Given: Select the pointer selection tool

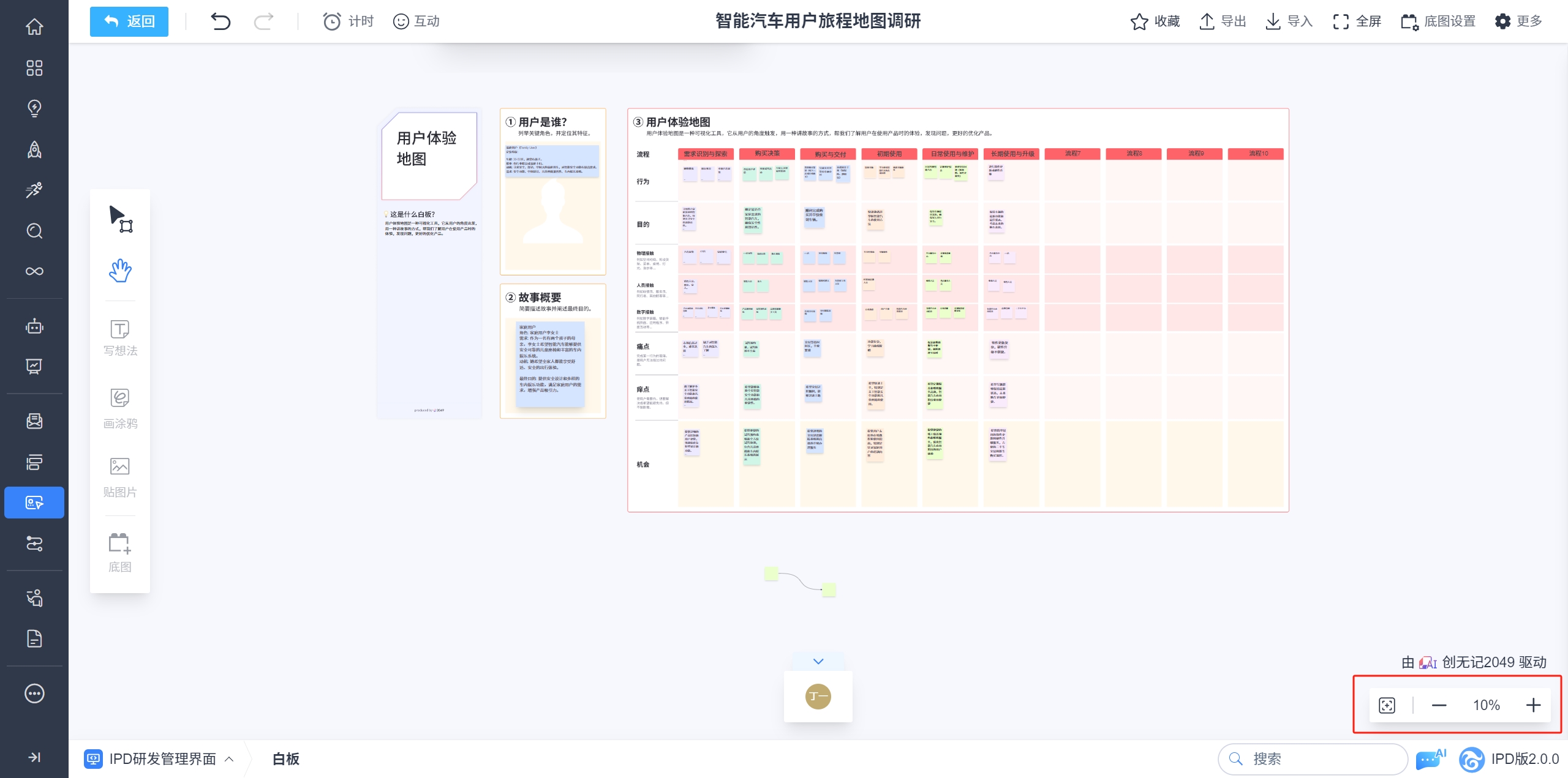Looking at the screenshot, I should pyautogui.click(x=120, y=219).
